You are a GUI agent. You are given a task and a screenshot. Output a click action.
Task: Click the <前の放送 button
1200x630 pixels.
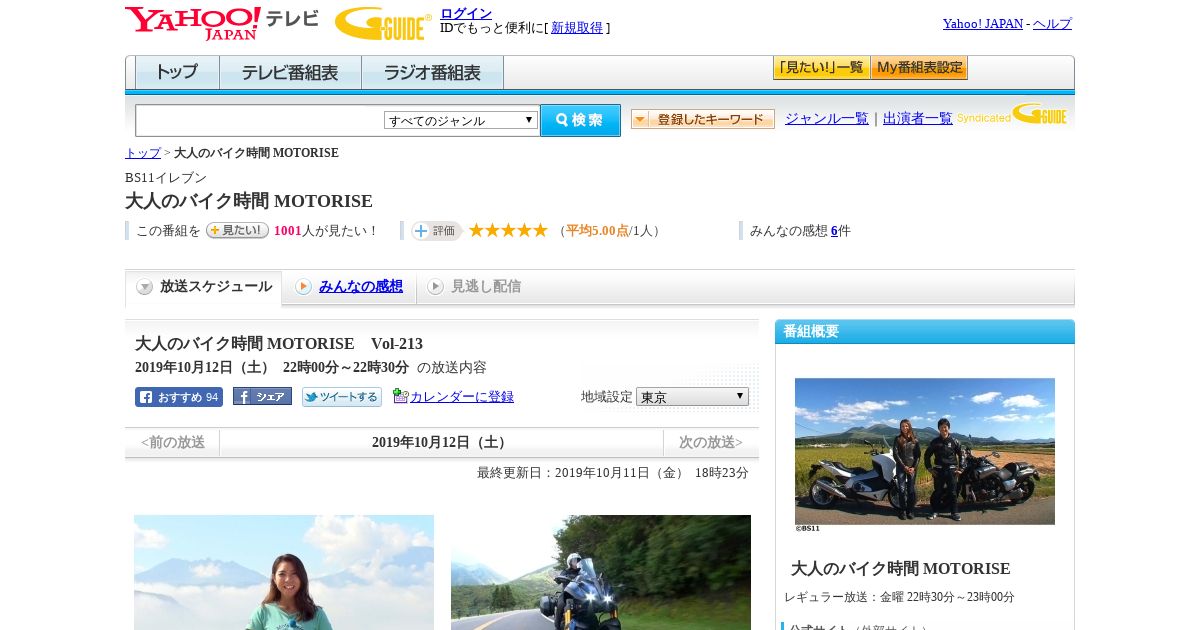pyautogui.click(x=172, y=442)
